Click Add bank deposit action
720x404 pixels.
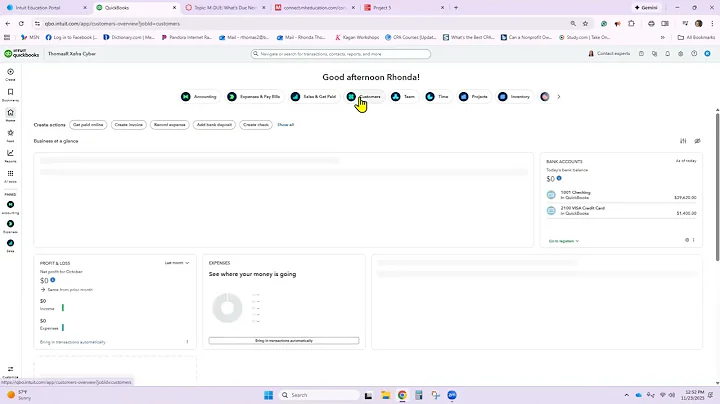pyautogui.click(x=214, y=125)
